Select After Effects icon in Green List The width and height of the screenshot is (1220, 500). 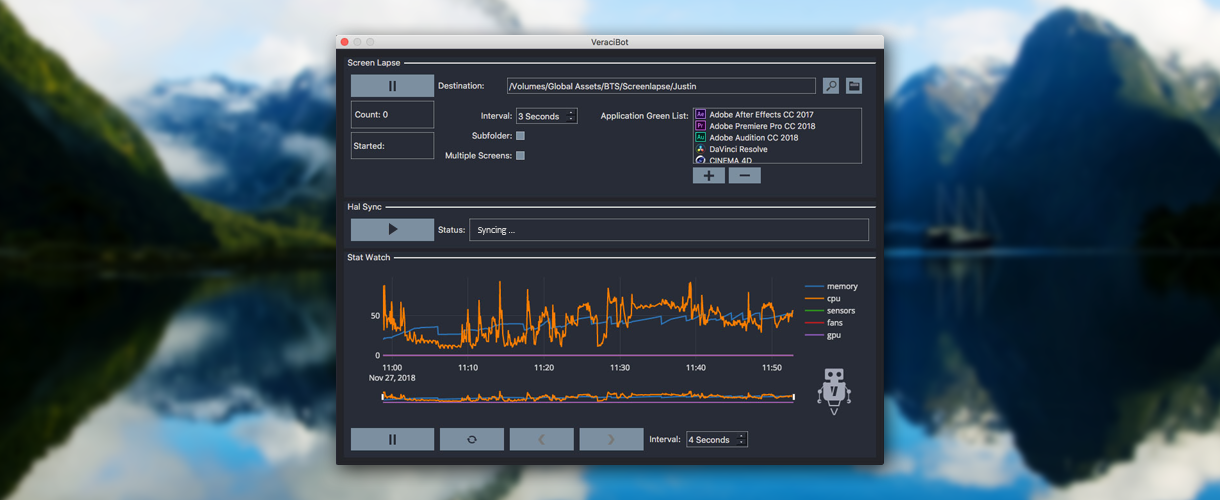701,115
